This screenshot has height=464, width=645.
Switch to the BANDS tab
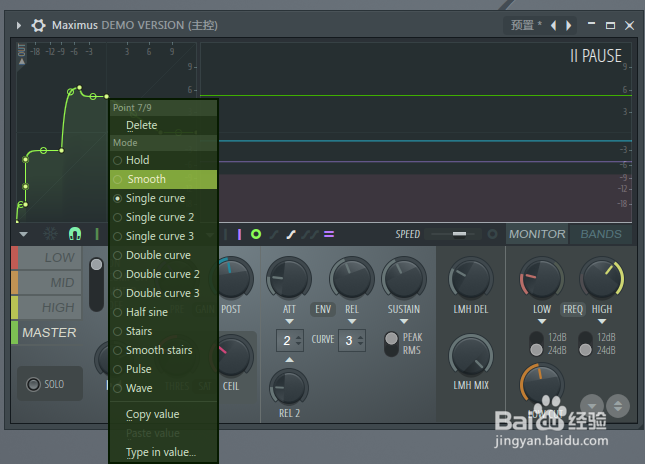click(601, 234)
